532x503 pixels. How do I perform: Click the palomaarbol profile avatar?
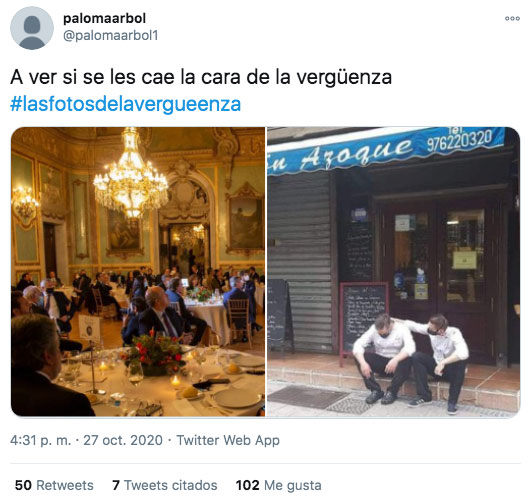32,28
